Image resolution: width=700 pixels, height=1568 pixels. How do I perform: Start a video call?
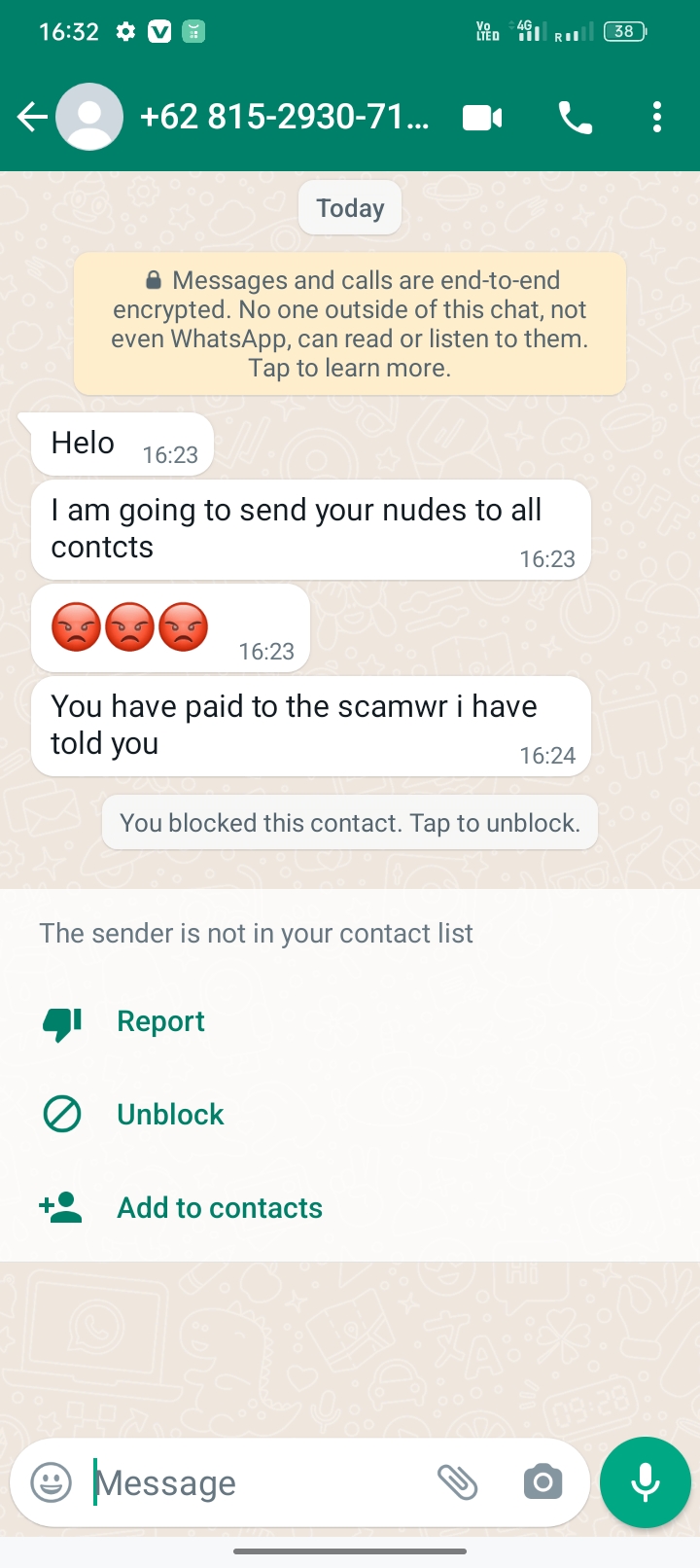[x=482, y=118]
